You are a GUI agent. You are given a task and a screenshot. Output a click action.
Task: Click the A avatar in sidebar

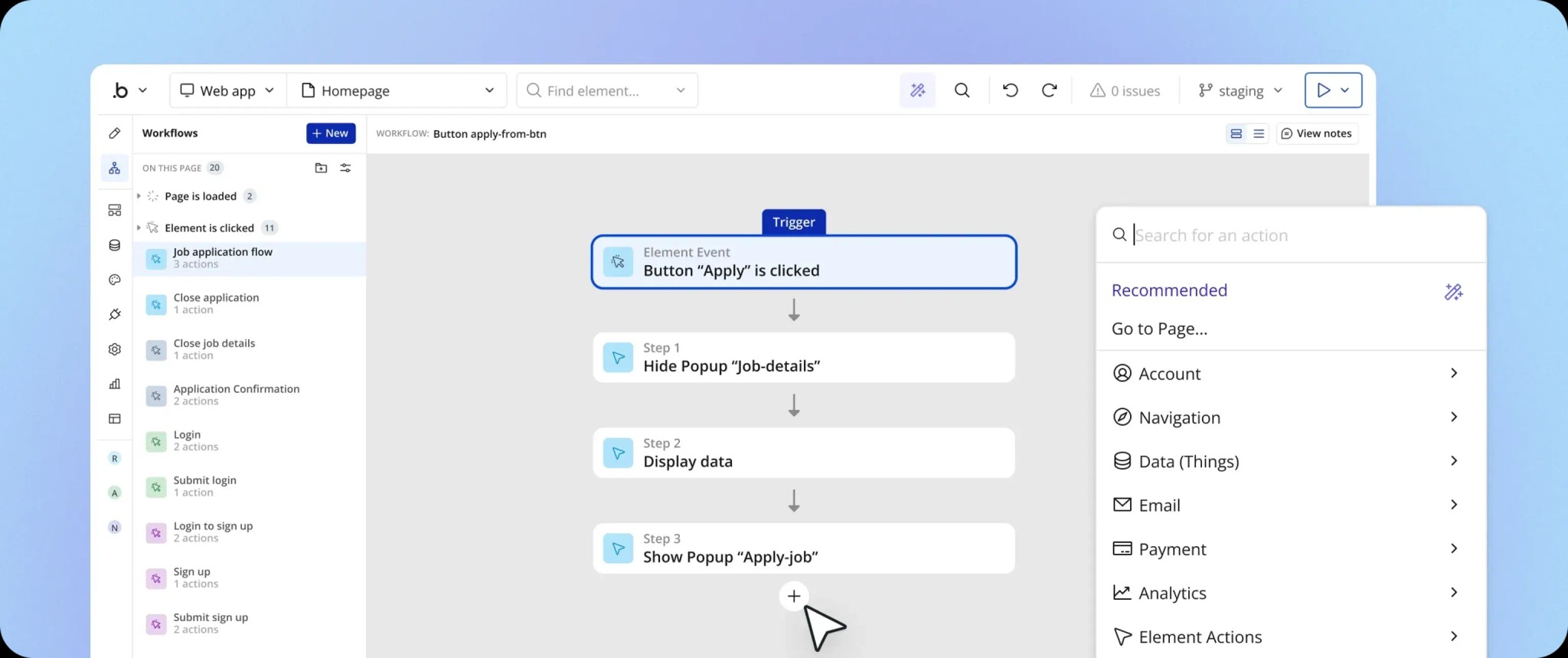pyautogui.click(x=115, y=493)
